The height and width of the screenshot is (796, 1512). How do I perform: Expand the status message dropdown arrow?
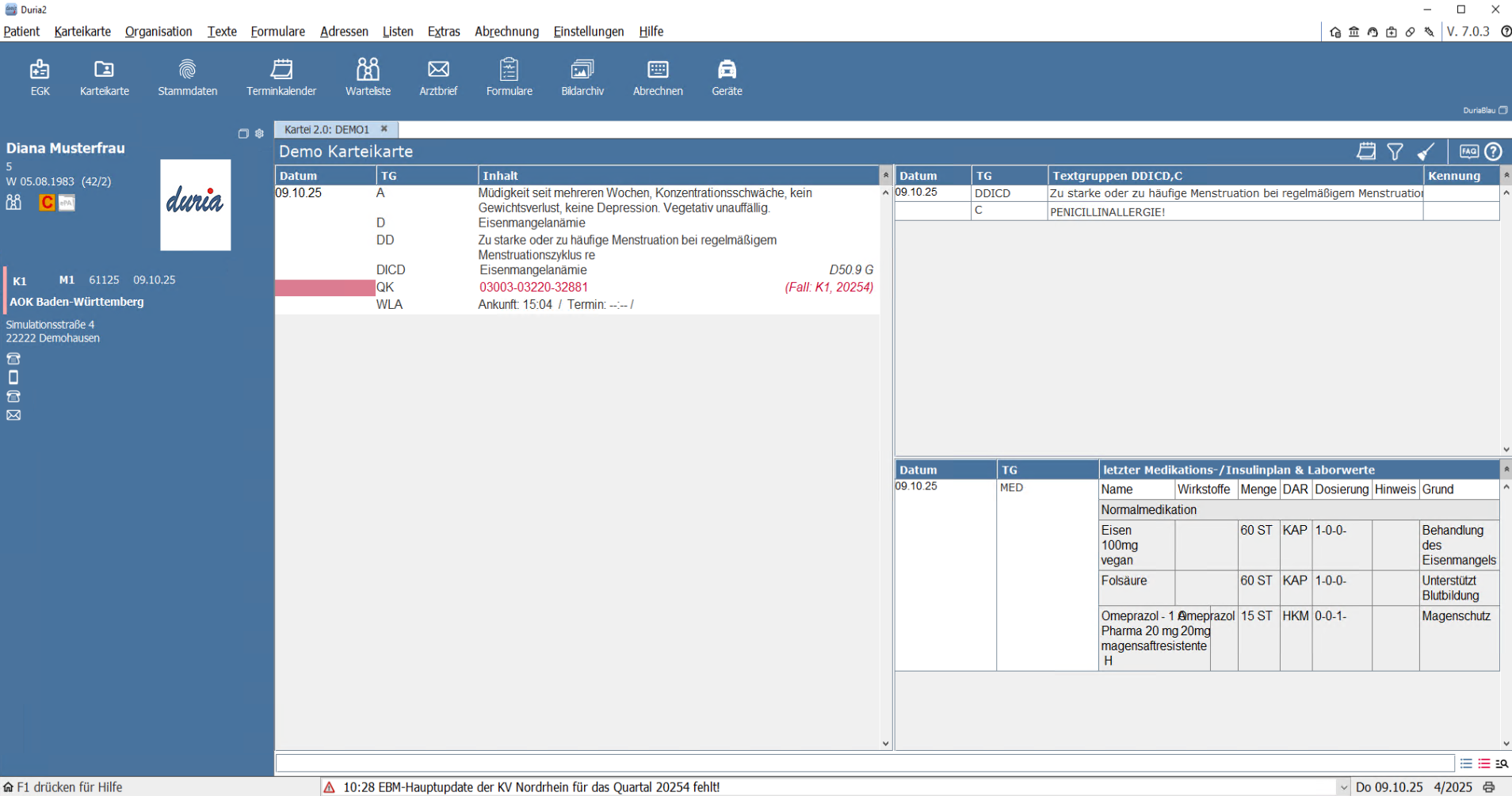tap(1343, 787)
